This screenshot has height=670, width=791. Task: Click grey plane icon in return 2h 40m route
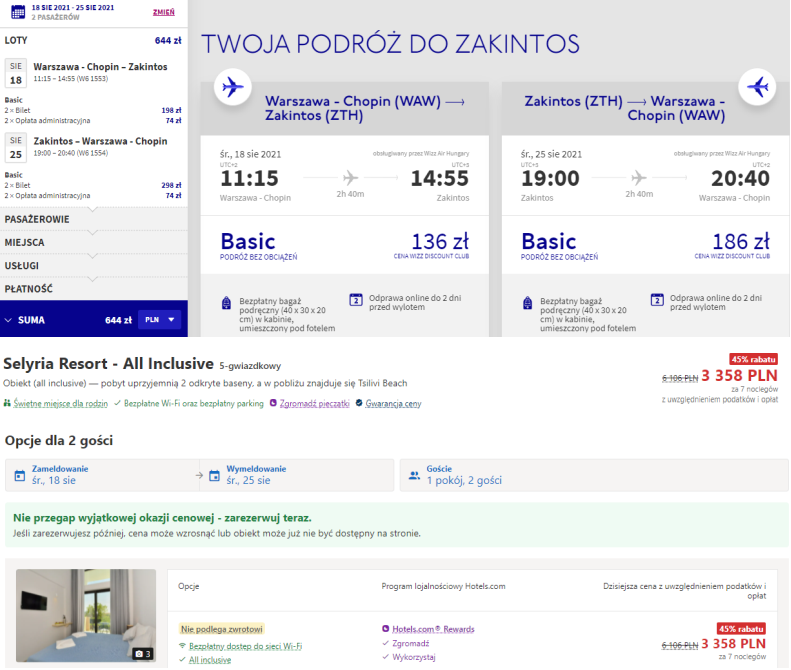tap(639, 178)
